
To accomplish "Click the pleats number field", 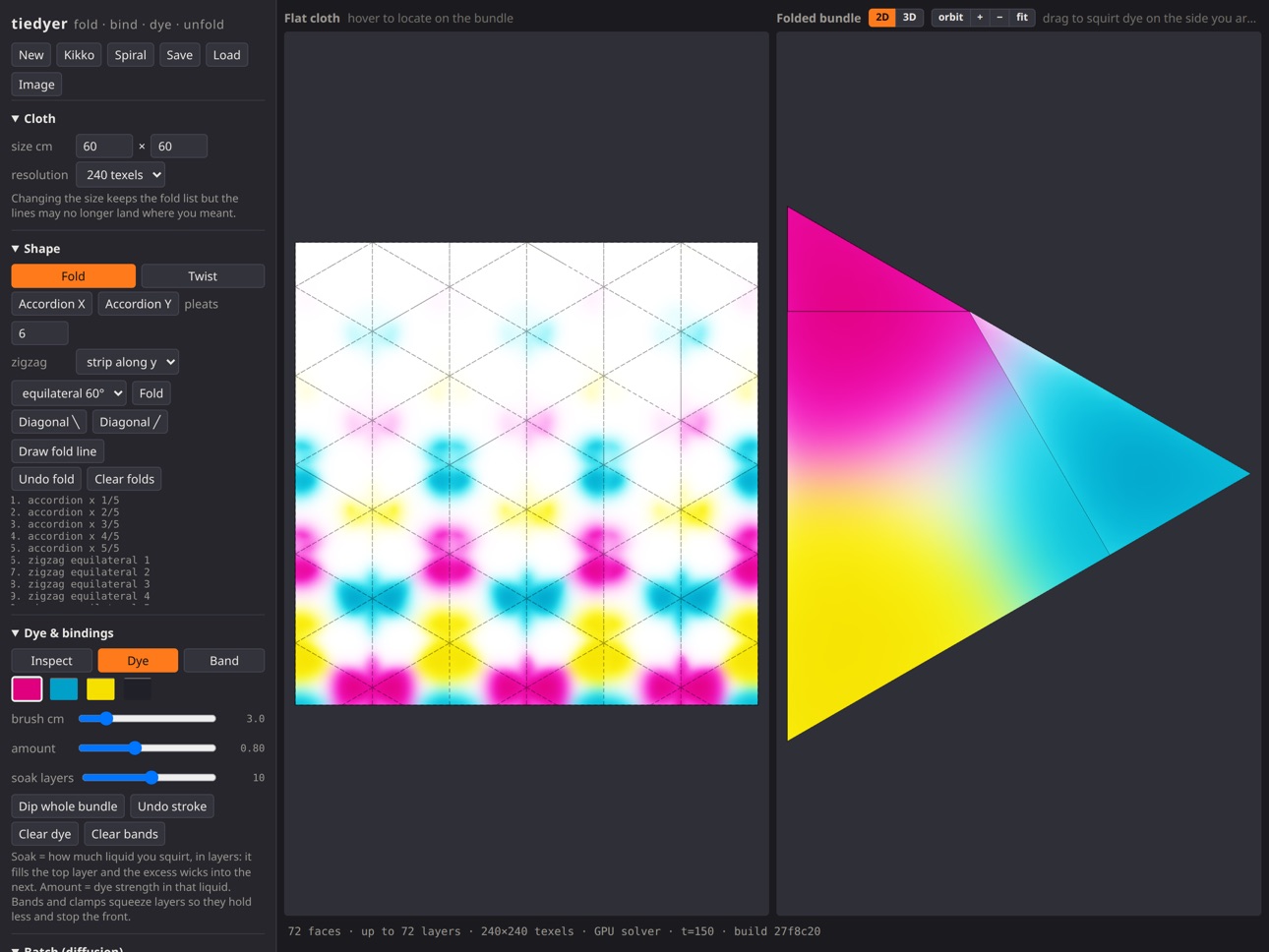I will (x=39, y=333).
